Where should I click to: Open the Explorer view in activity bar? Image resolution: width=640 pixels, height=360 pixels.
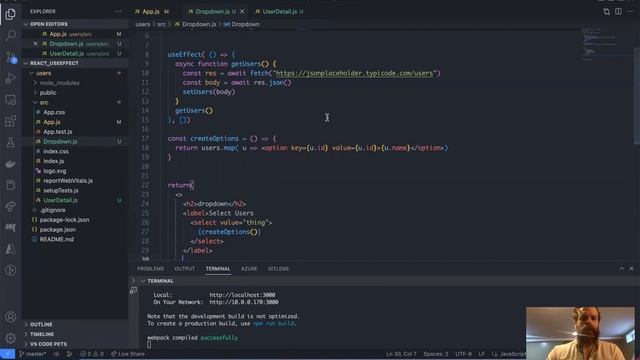(x=11, y=14)
